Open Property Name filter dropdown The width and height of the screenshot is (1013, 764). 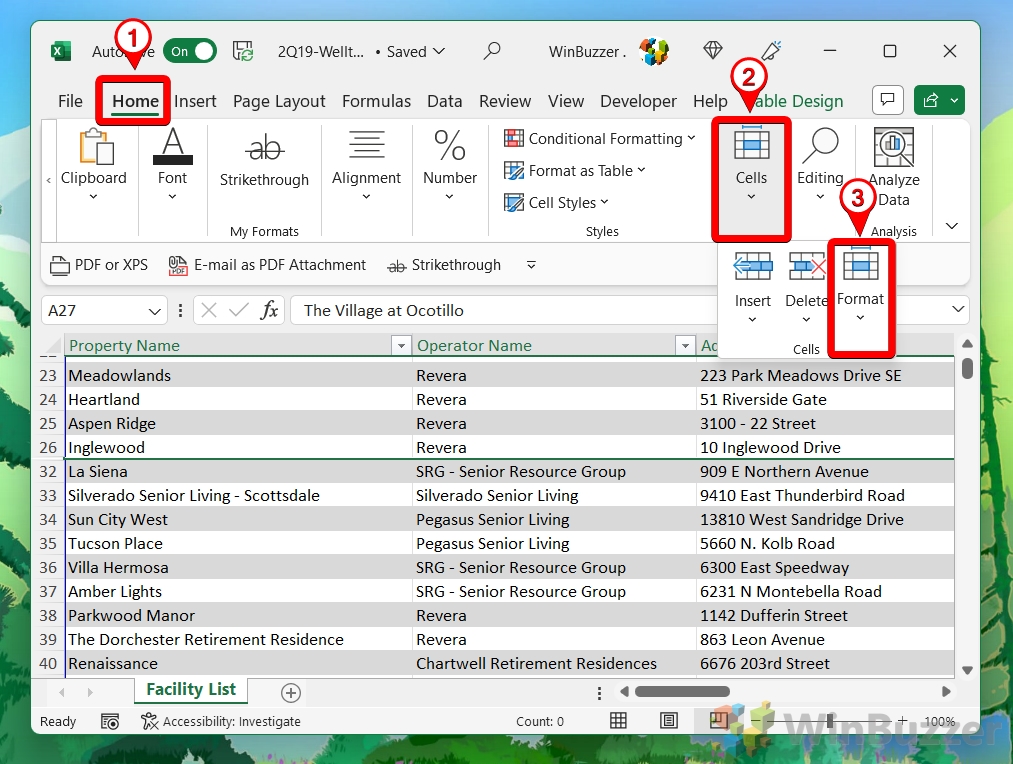click(x=401, y=346)
